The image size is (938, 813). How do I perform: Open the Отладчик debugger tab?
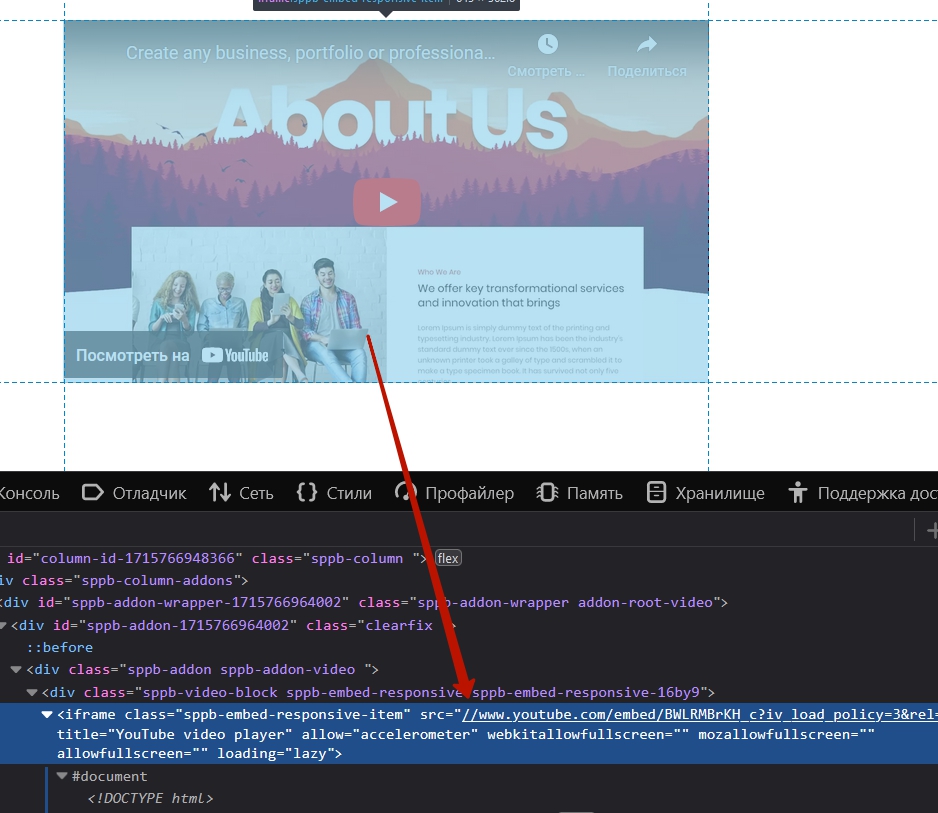click(x=134, y=493)
